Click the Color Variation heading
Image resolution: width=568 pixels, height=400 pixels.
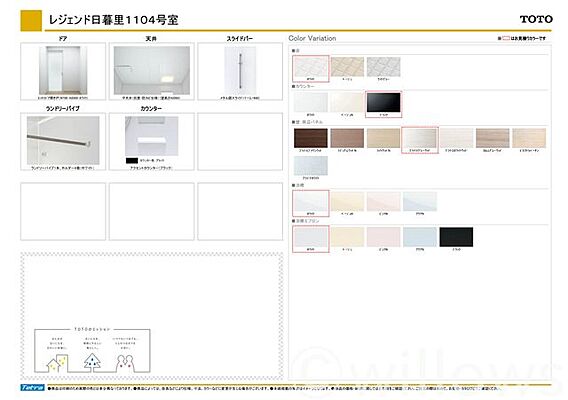[x=312, y=38]
